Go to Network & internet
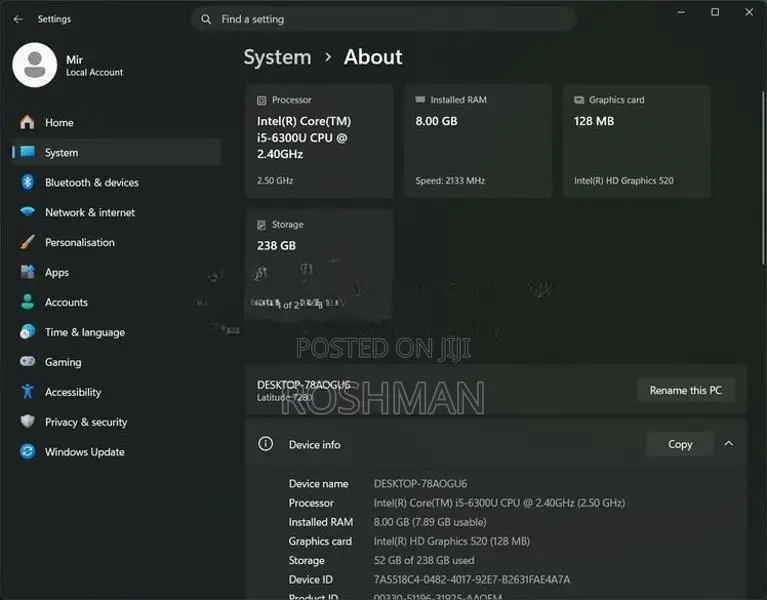This screenshot has width=767, height=600. point(116,212)
